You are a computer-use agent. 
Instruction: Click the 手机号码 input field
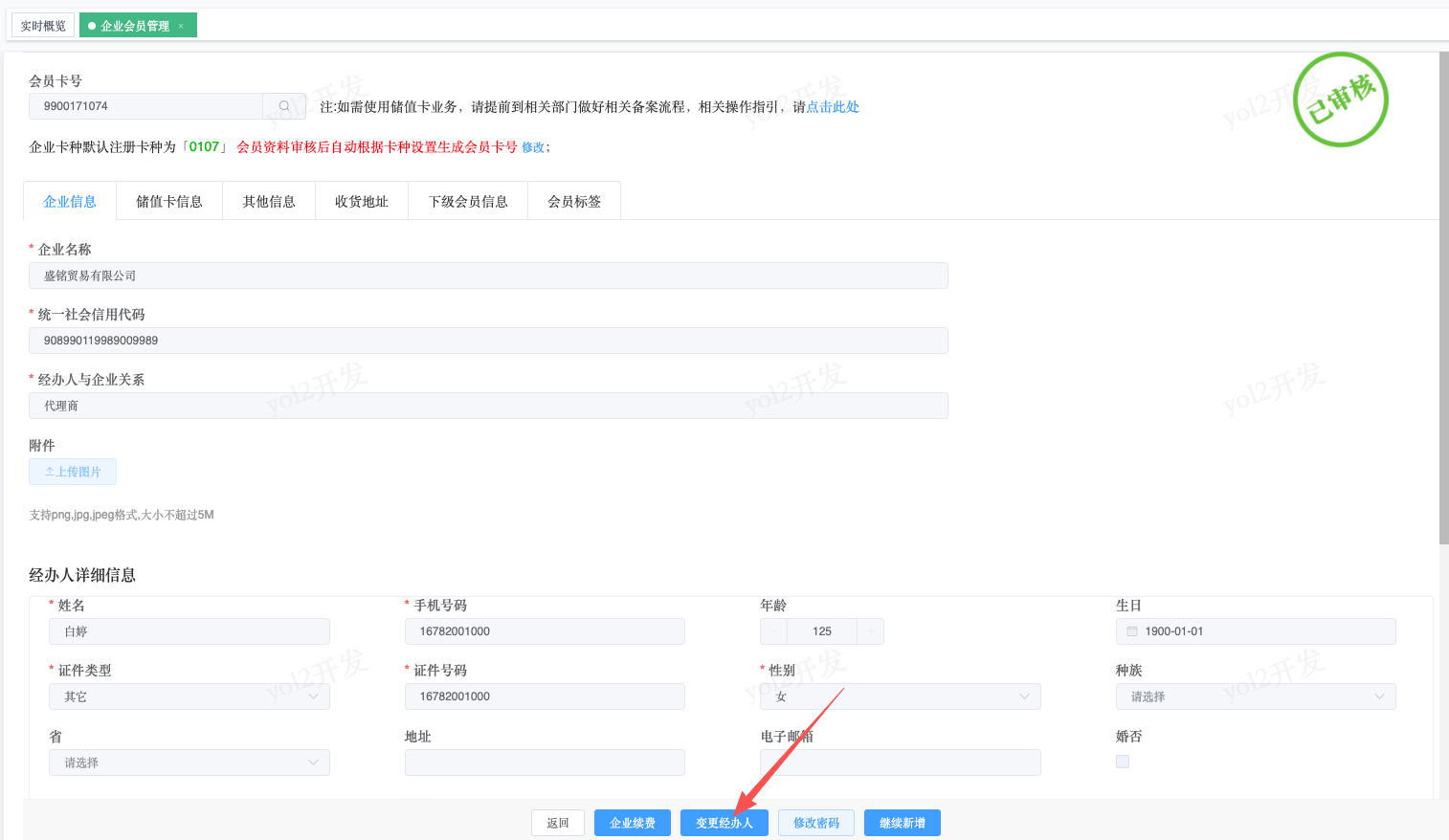click(x=545, y=631)
